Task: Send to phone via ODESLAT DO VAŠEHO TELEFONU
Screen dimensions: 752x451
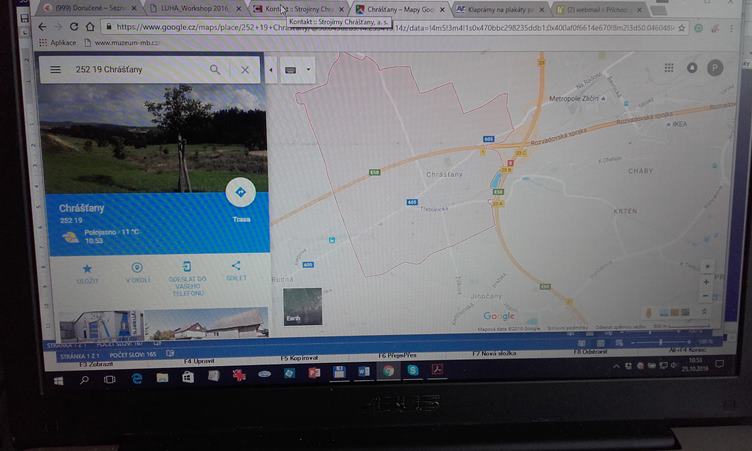Action: 188,279
